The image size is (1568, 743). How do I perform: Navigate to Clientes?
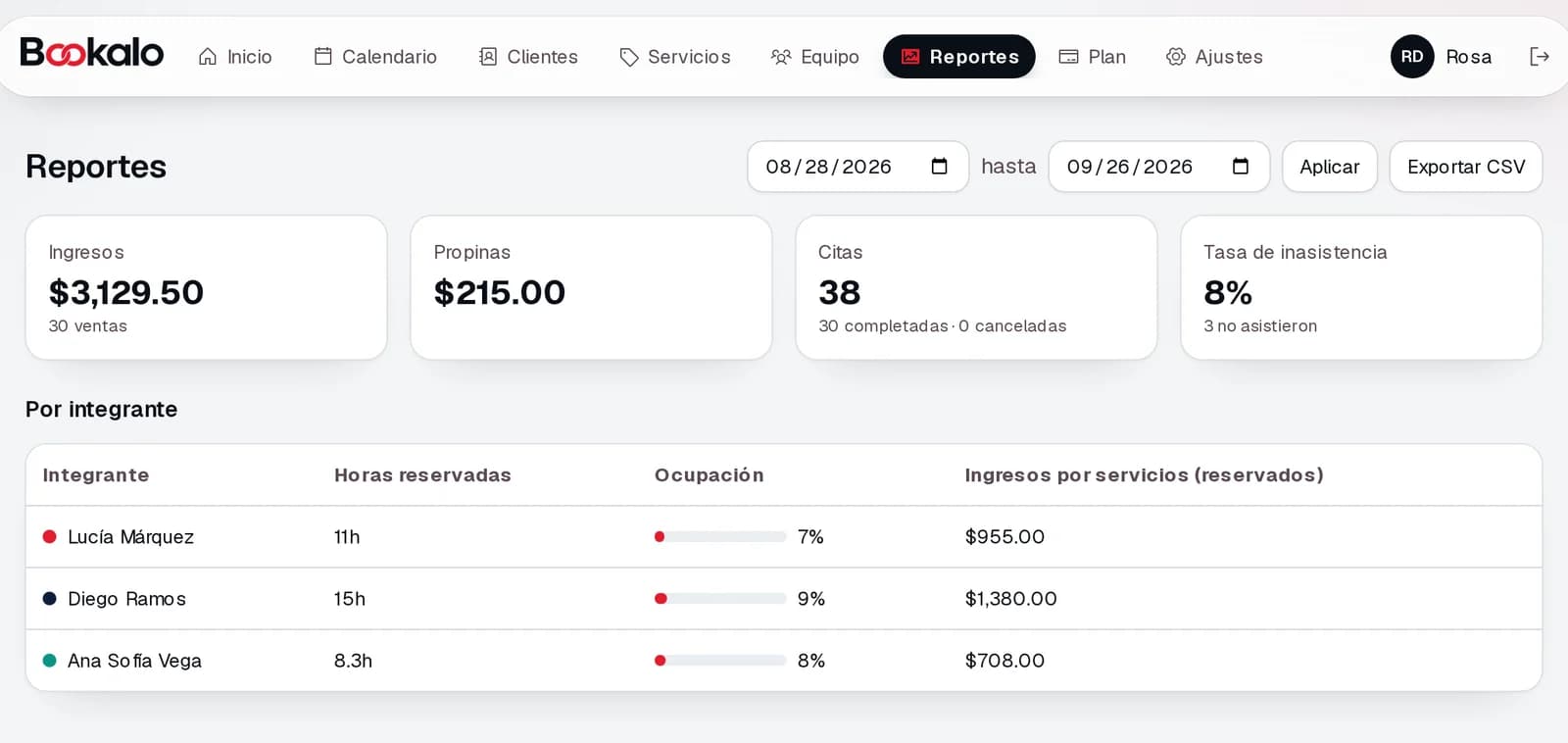(x=528, y=57)
